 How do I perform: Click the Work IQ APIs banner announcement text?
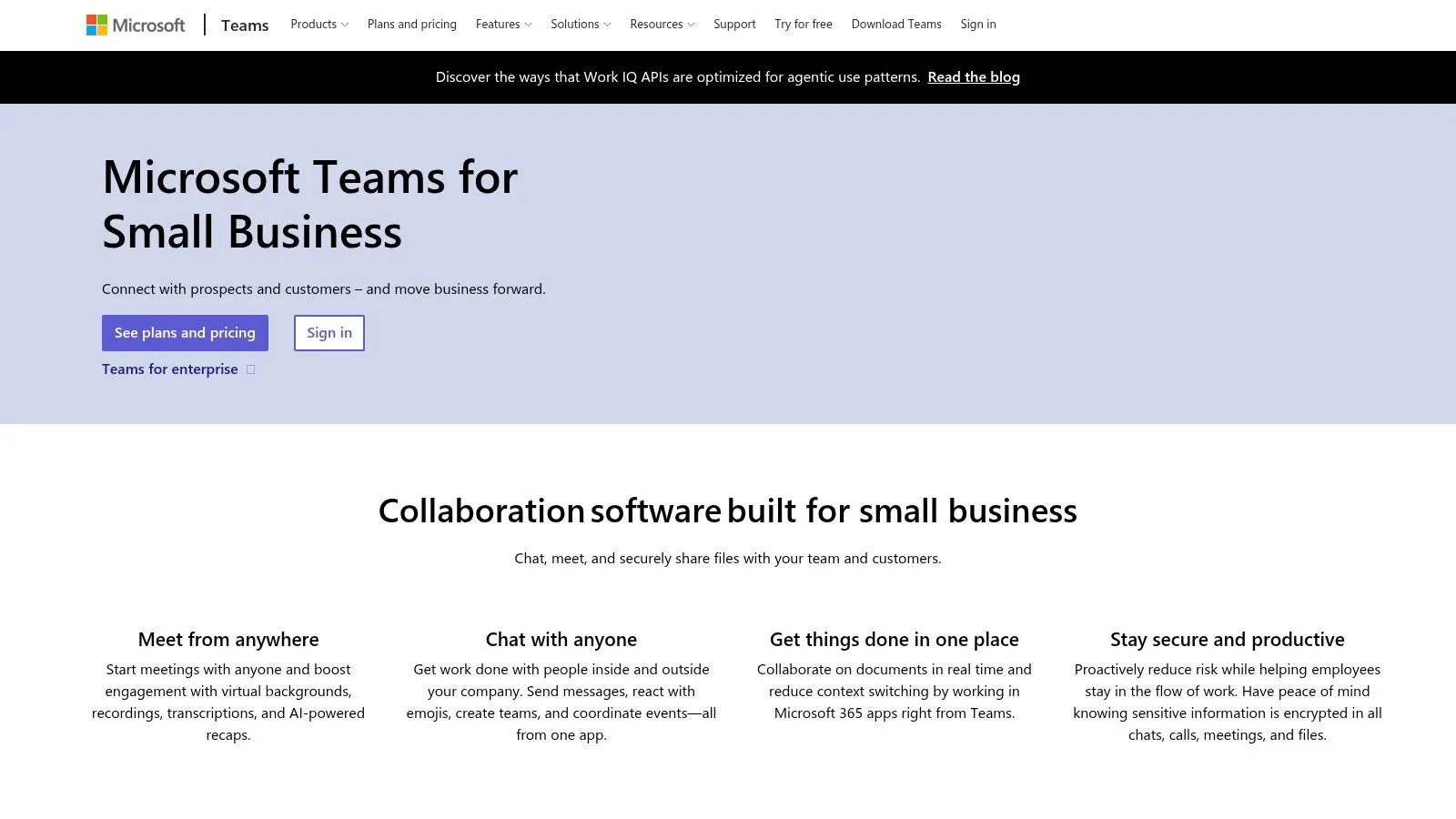[678, 77]
